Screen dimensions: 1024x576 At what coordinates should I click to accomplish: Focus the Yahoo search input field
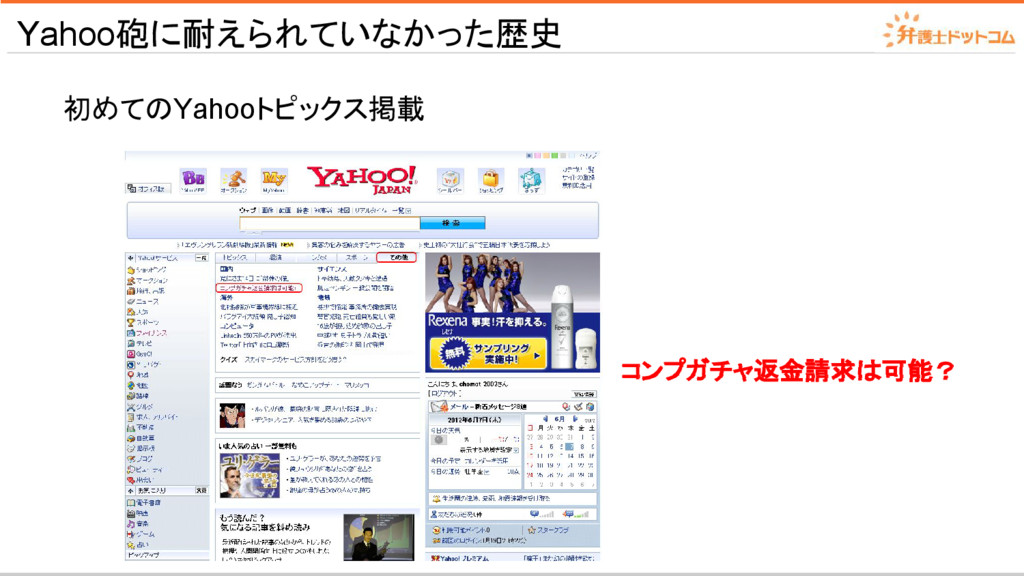(x=330, y=223)
